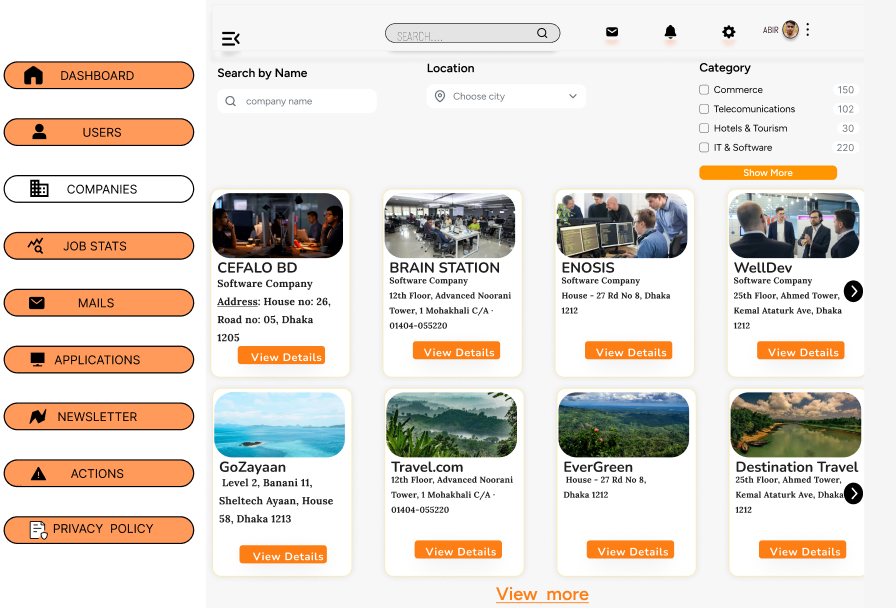
Task: Click the warning triangle icon on Actions
Action: [x=38, y=473]
